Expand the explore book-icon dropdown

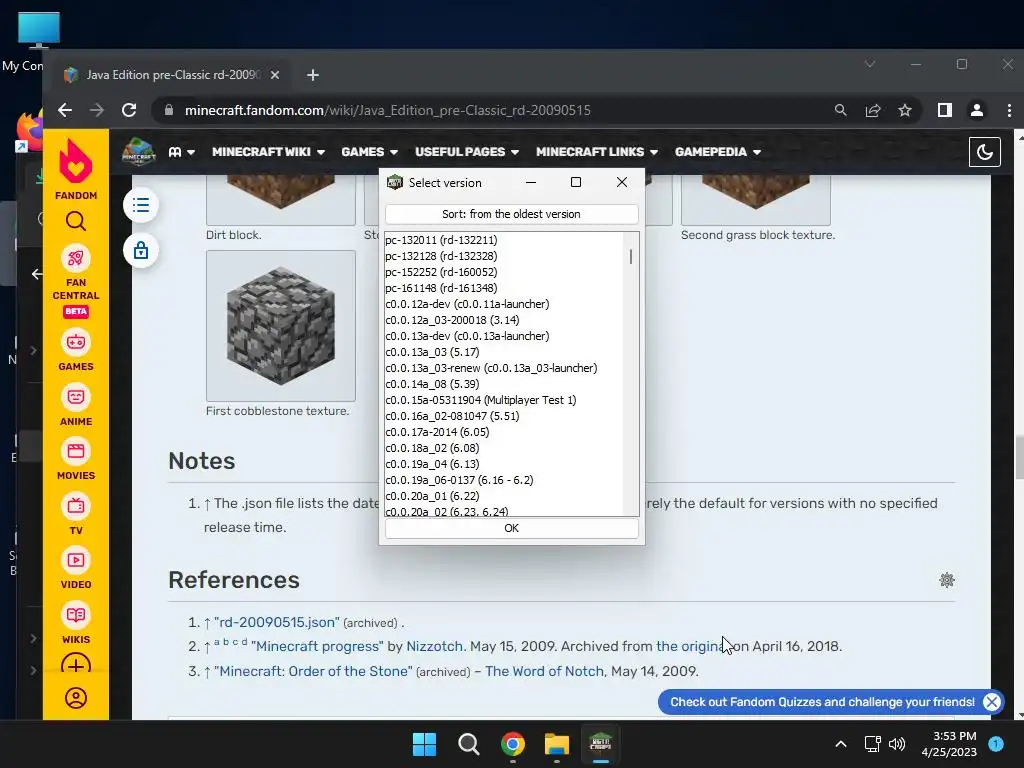coord(182,152)
